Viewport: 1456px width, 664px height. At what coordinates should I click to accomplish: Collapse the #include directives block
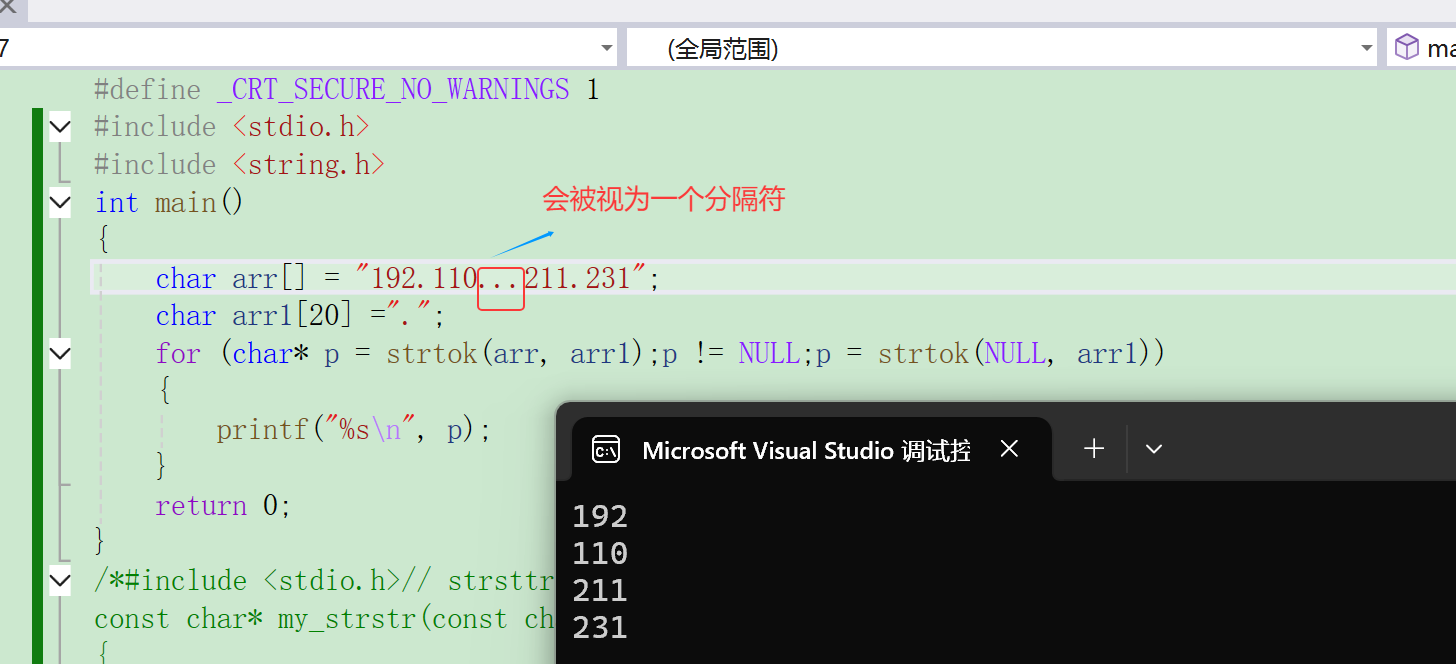60,127
